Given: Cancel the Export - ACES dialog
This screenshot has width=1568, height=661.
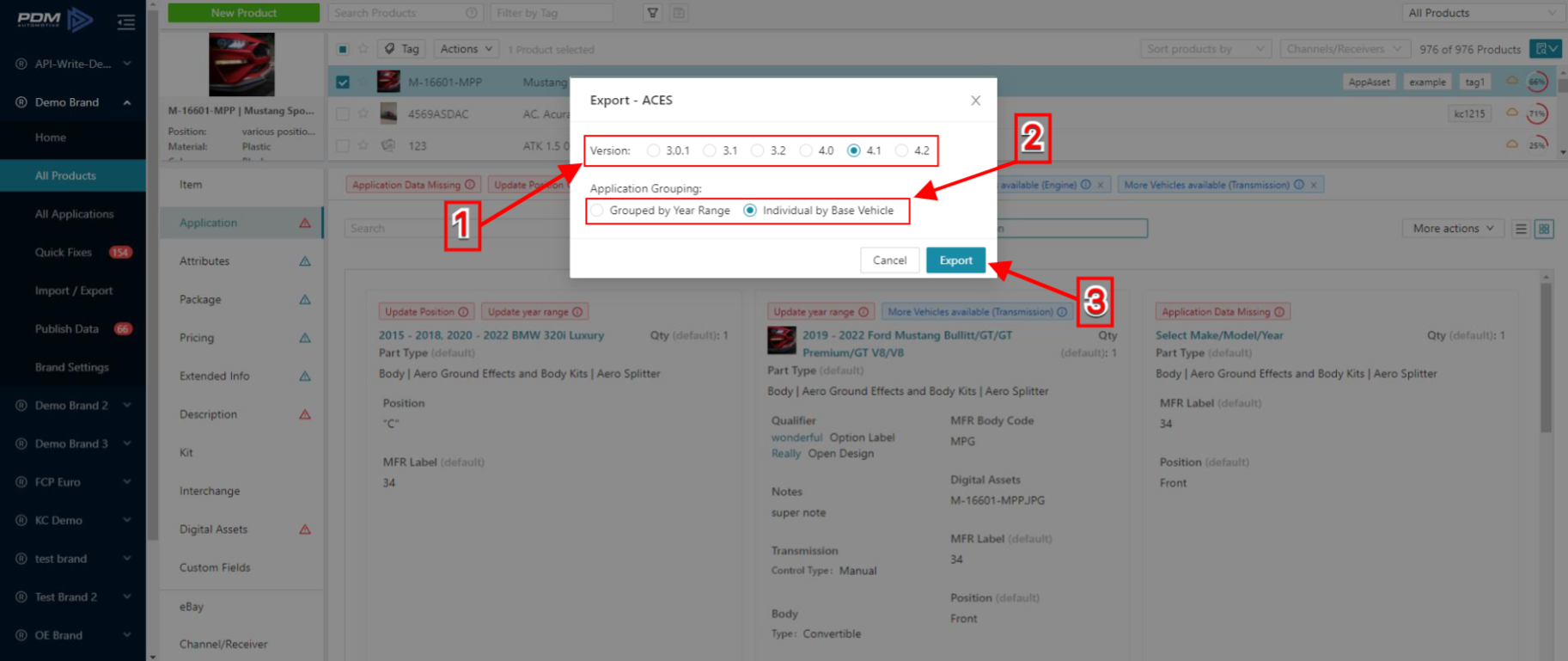Looking at the screenshot, I should (x=889, y=260).
